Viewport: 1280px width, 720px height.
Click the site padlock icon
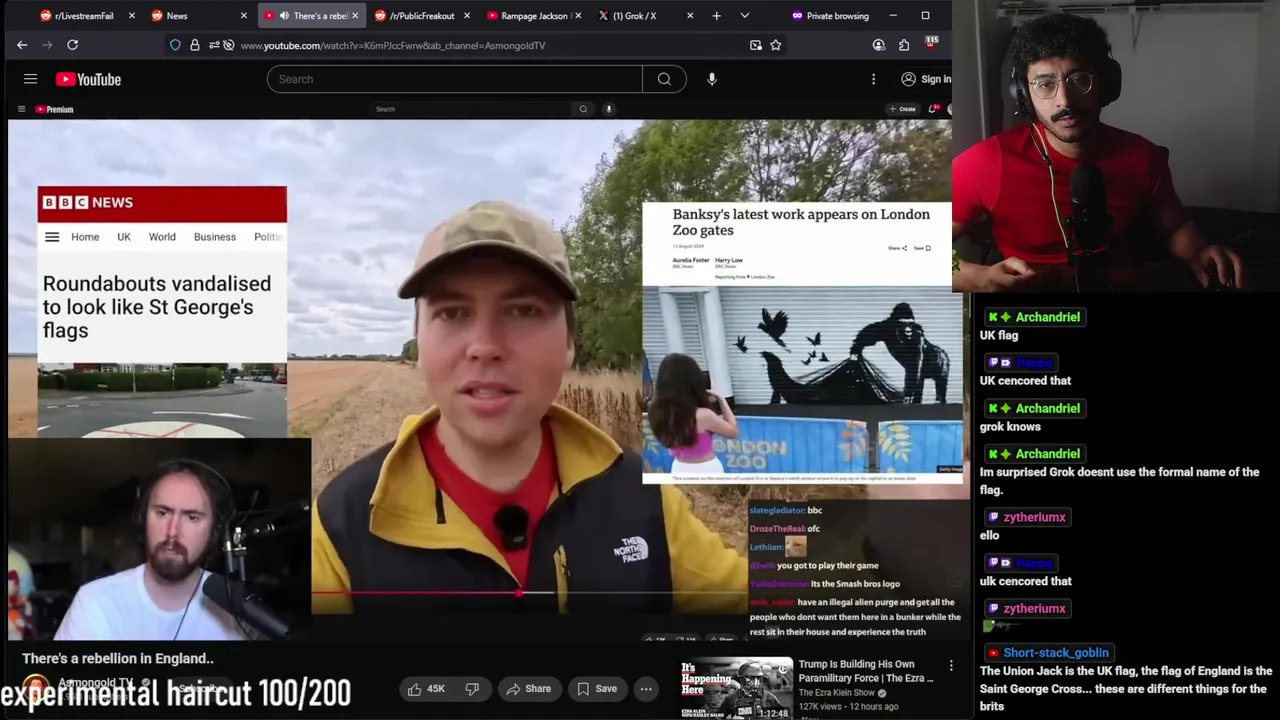click(x=195, y=45)
